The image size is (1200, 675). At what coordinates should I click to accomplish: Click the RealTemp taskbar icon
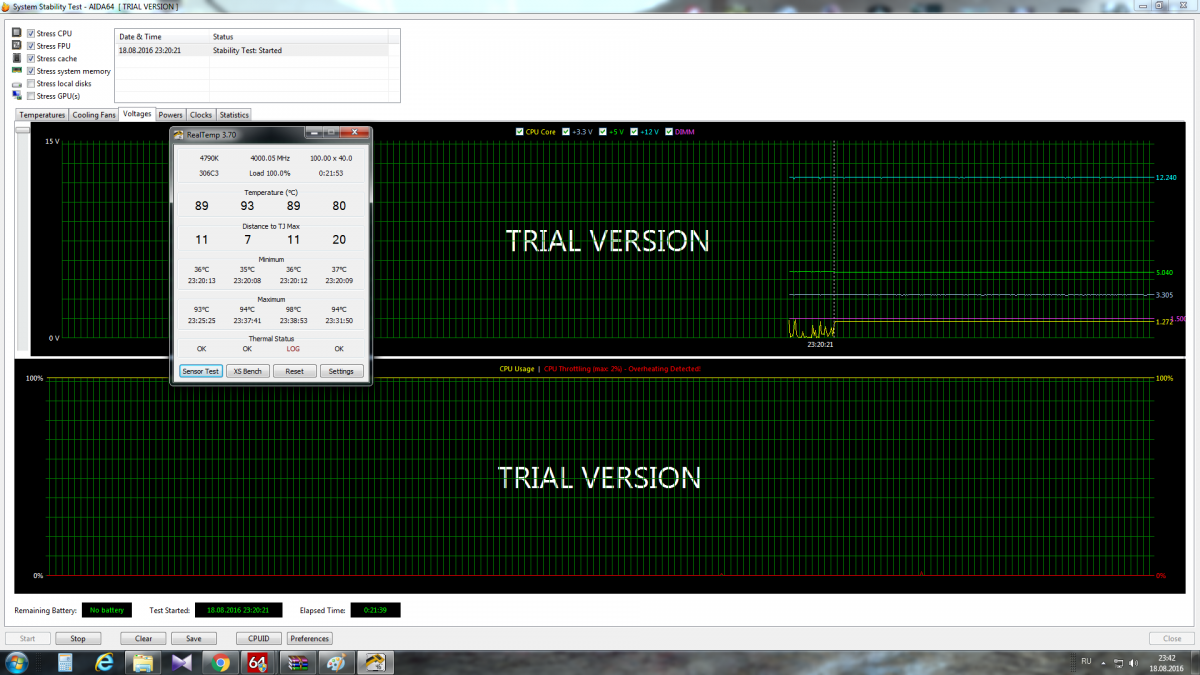point(374,662)
